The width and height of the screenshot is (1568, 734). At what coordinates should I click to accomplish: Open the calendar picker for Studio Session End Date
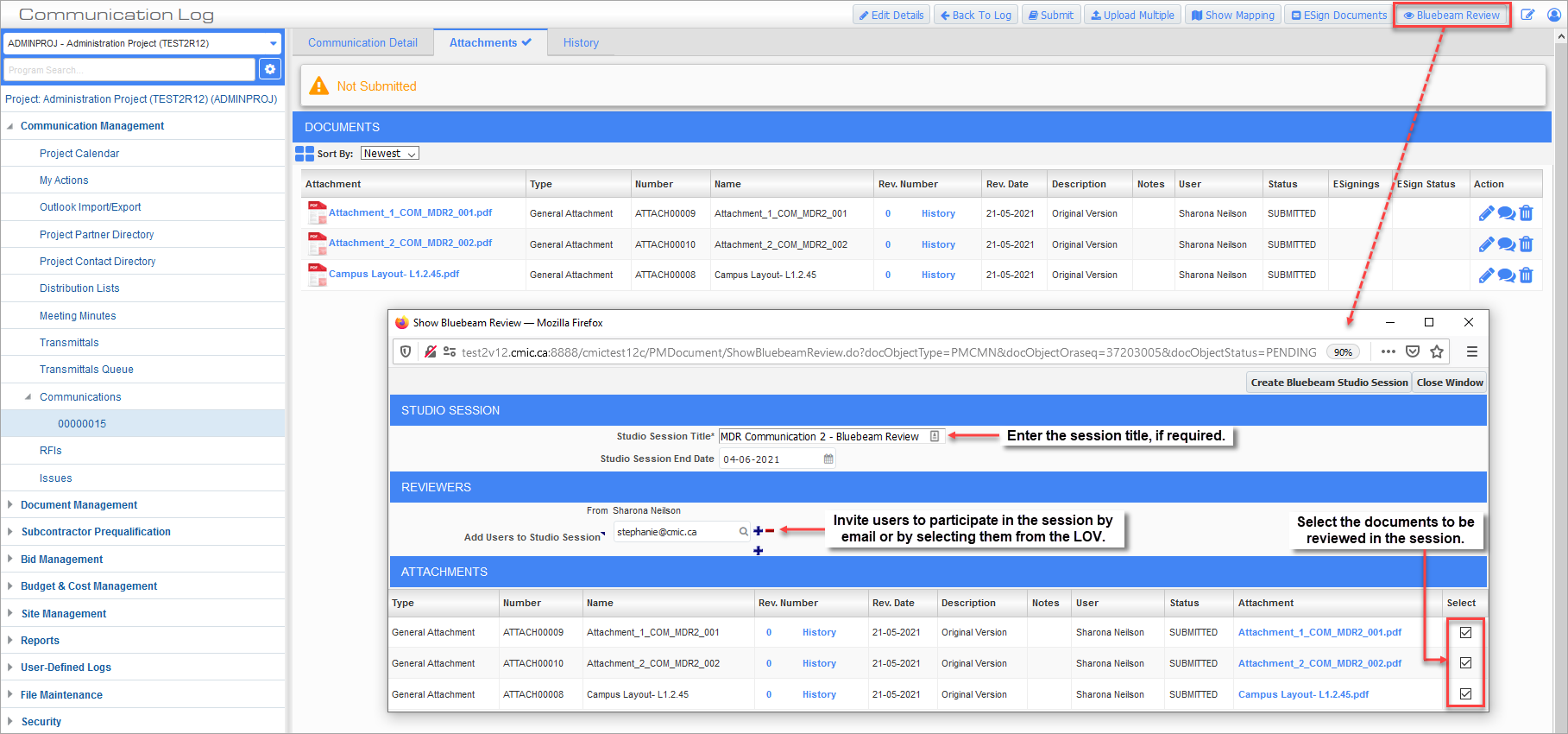pos(828,459)
